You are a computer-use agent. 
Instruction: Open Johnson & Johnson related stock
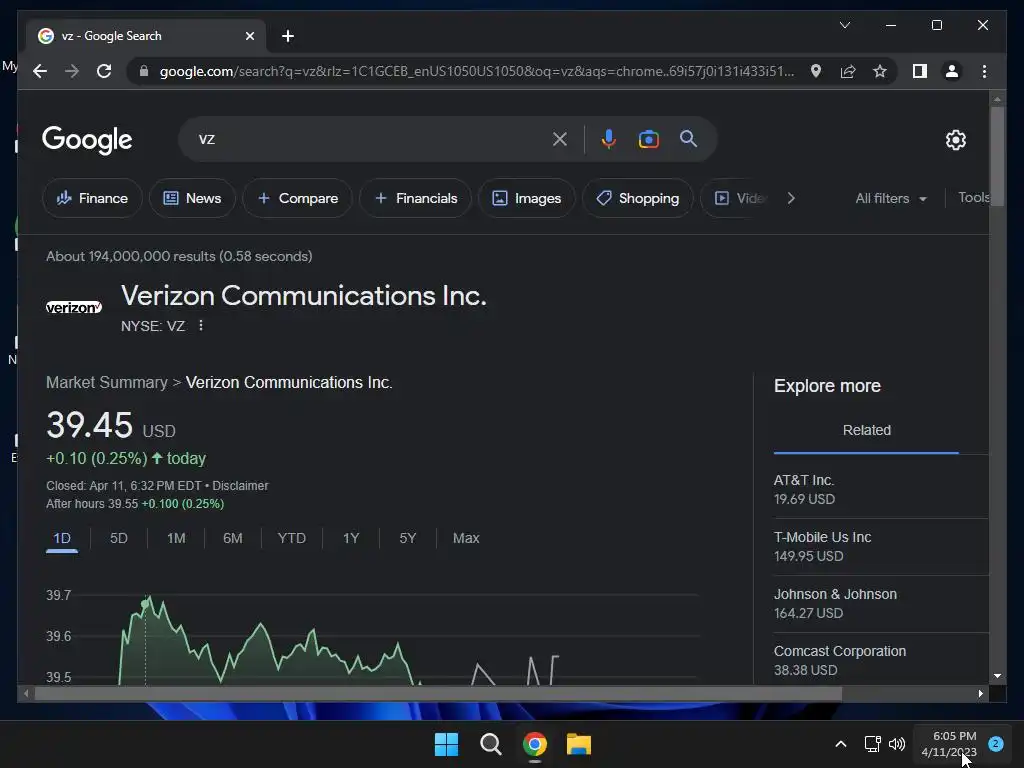pos(880,603)
